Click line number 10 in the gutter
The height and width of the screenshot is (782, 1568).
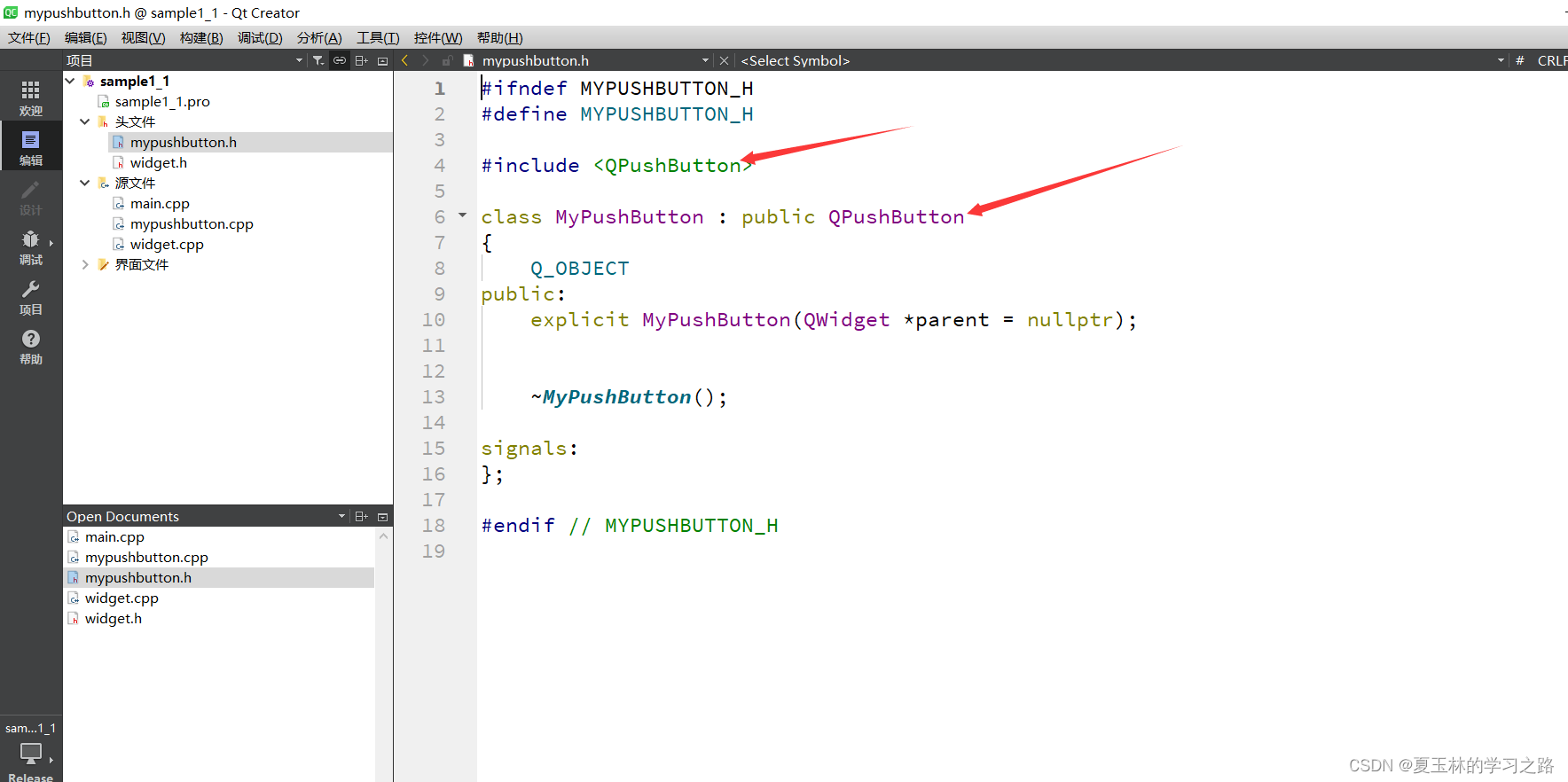[x=434, y=320]
